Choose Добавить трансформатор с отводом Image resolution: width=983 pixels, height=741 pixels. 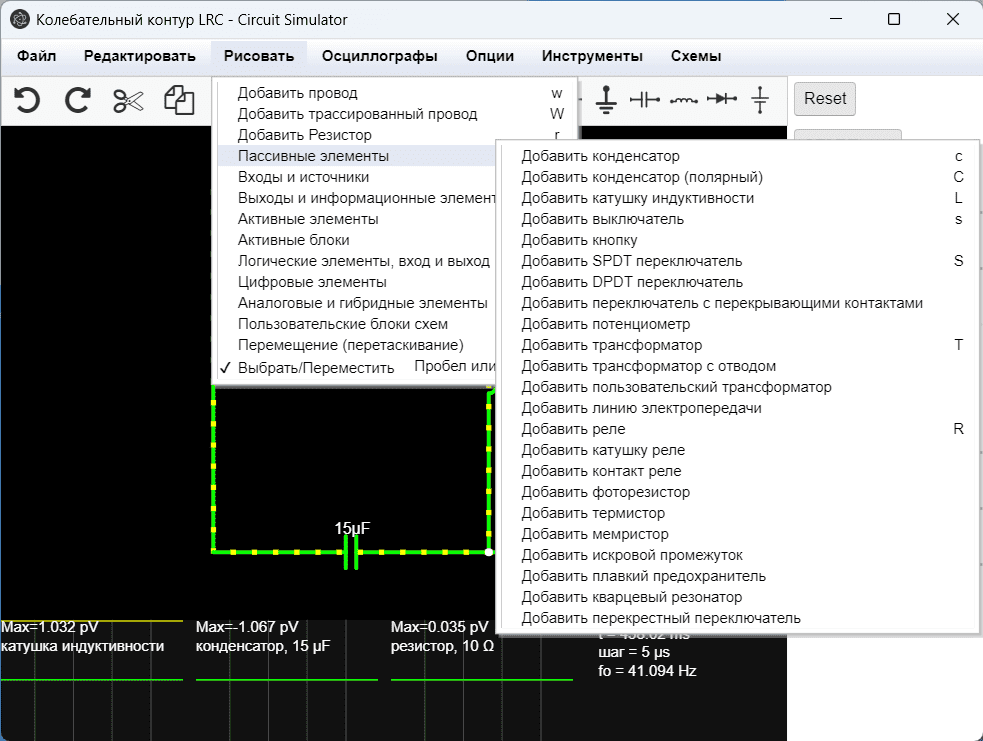pos(739,366)
